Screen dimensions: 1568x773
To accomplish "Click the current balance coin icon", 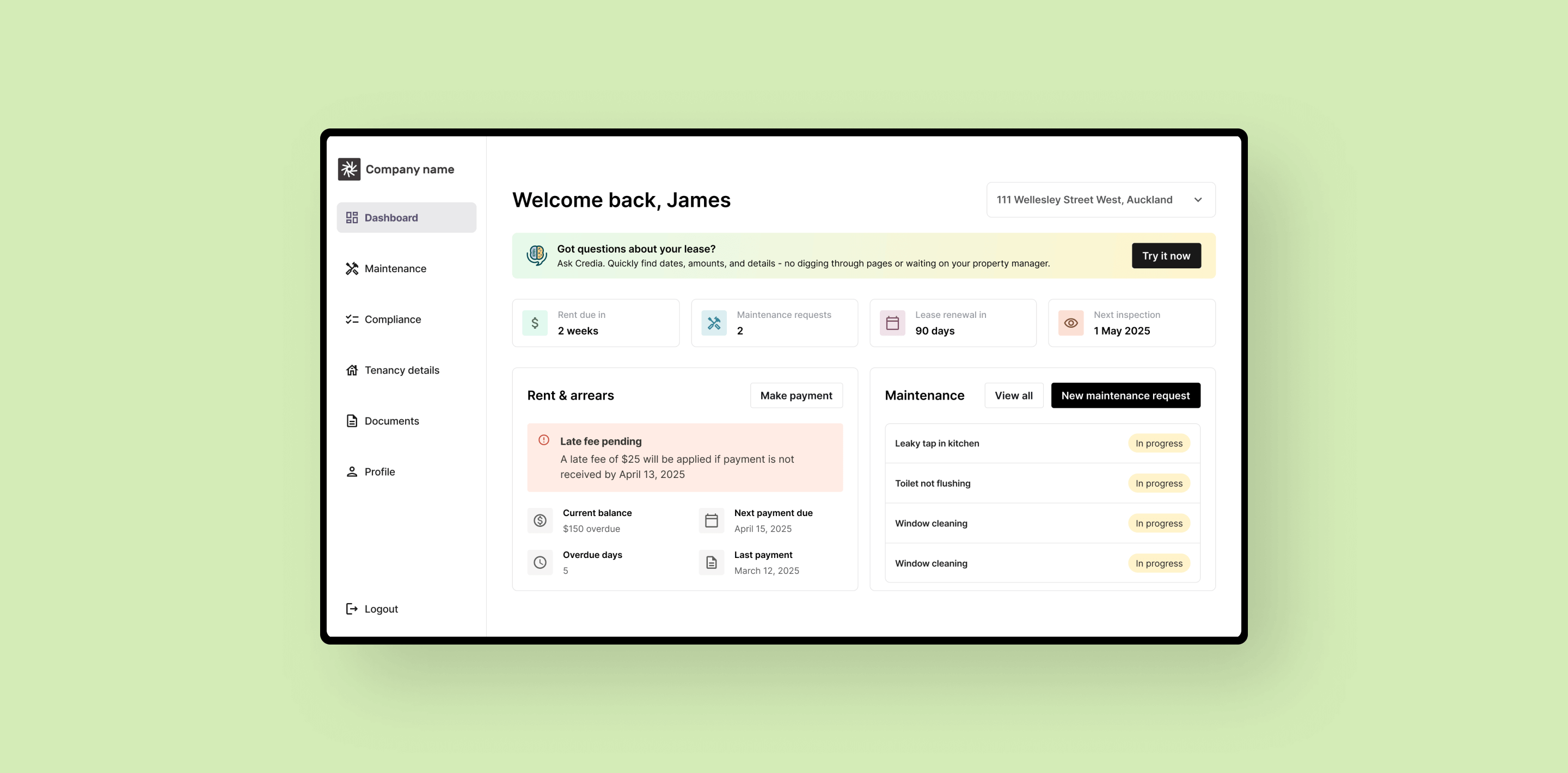I will pyautogui.click(x=540, y=520).
